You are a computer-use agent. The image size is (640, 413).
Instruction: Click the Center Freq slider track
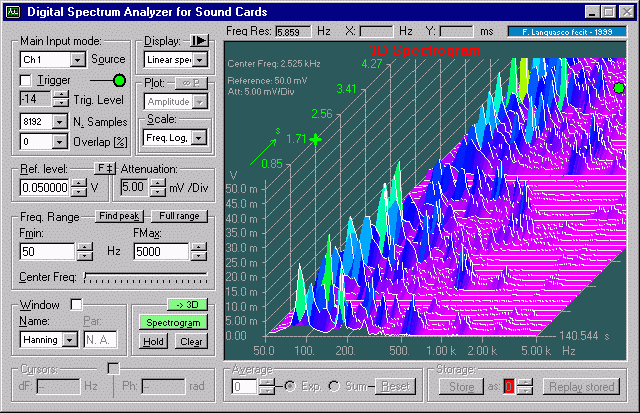(x=146, y=276)
